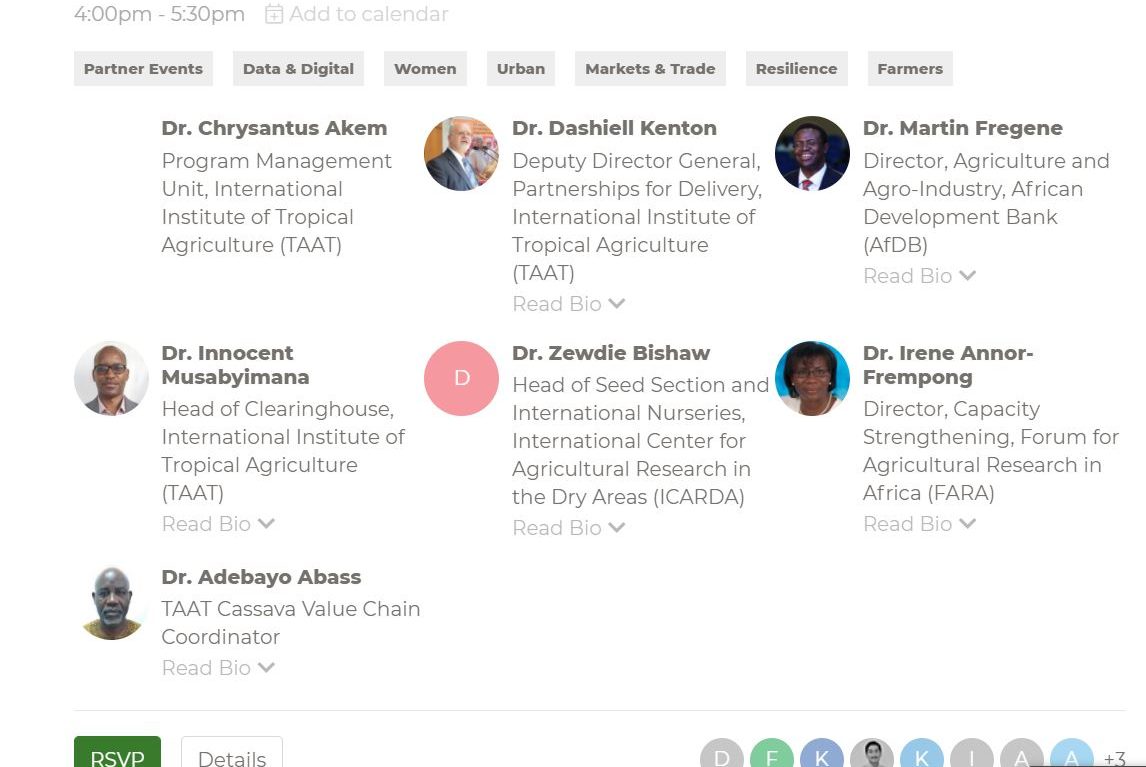Click Dr. Martin Fregene's profile photo
The image size is (1146, 767).
tap(812, 154)
